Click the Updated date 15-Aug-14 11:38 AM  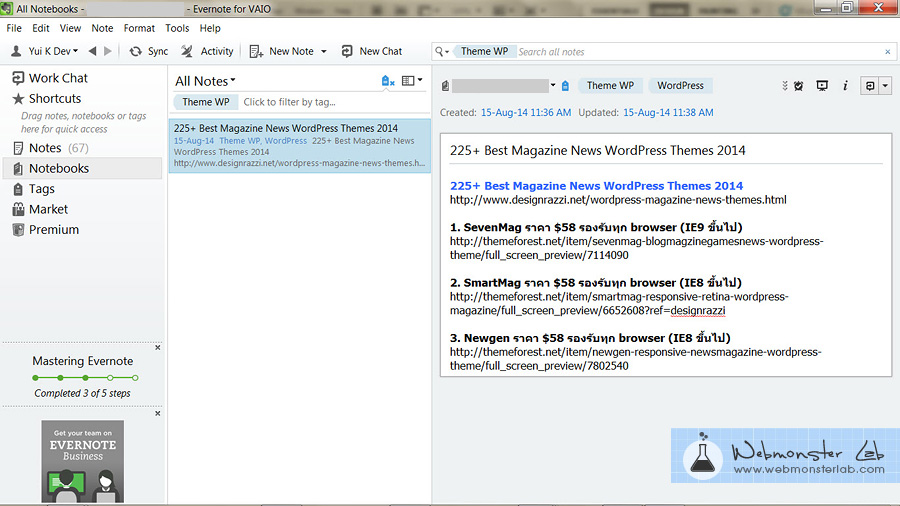pos(668,112)
